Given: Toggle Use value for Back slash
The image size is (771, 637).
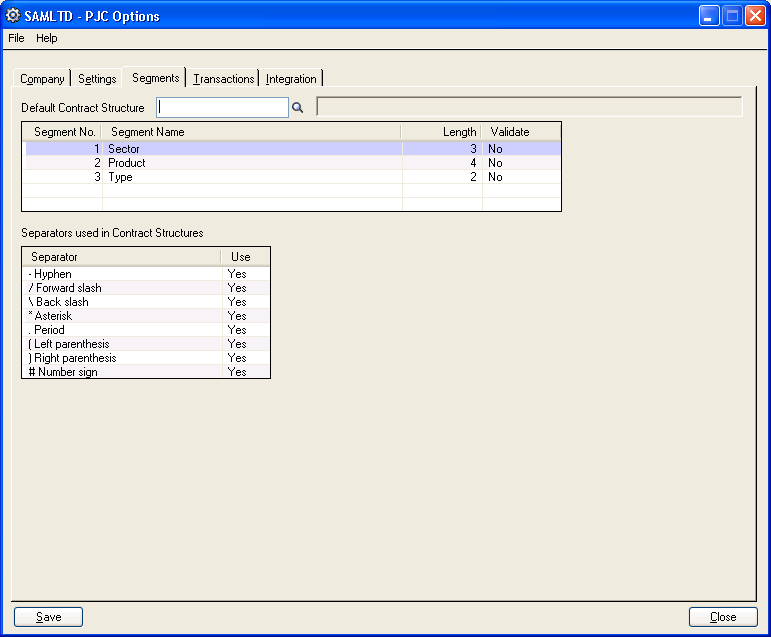Looking at the screenshot, I should (246, 302).
